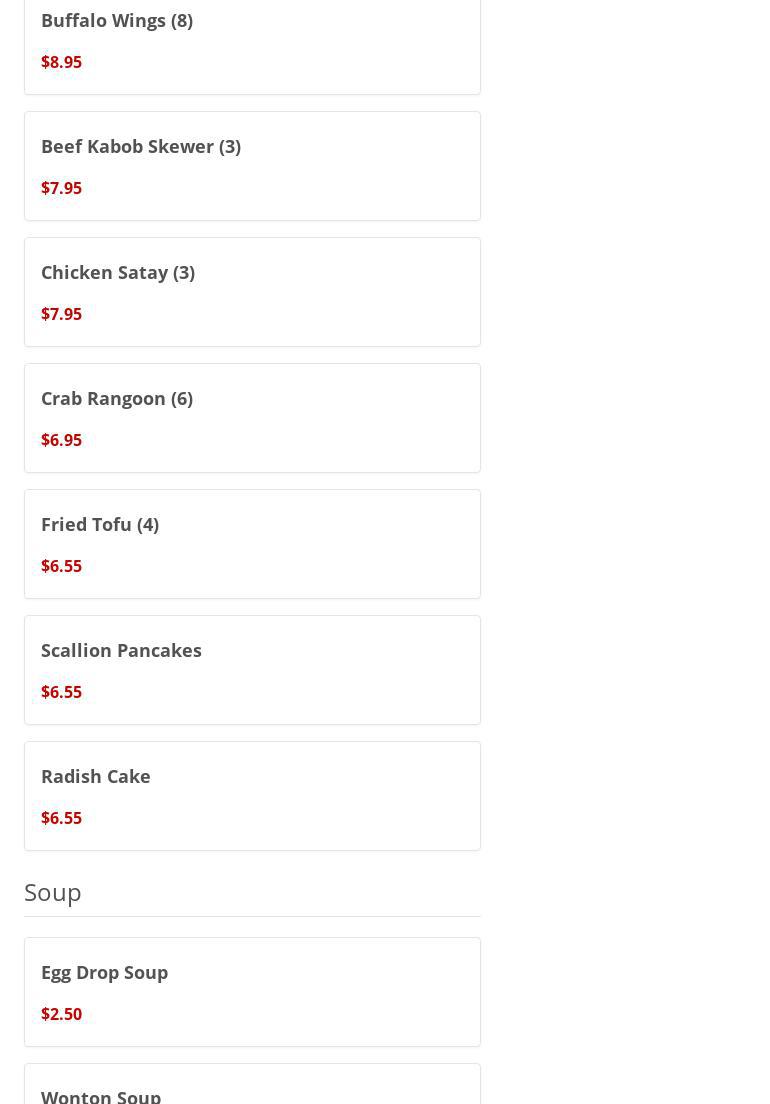Open the Chicken Satay (3) item
The height and width of the screenshot is (1104, 770).
pyautogui.click(x=118, y=272)
